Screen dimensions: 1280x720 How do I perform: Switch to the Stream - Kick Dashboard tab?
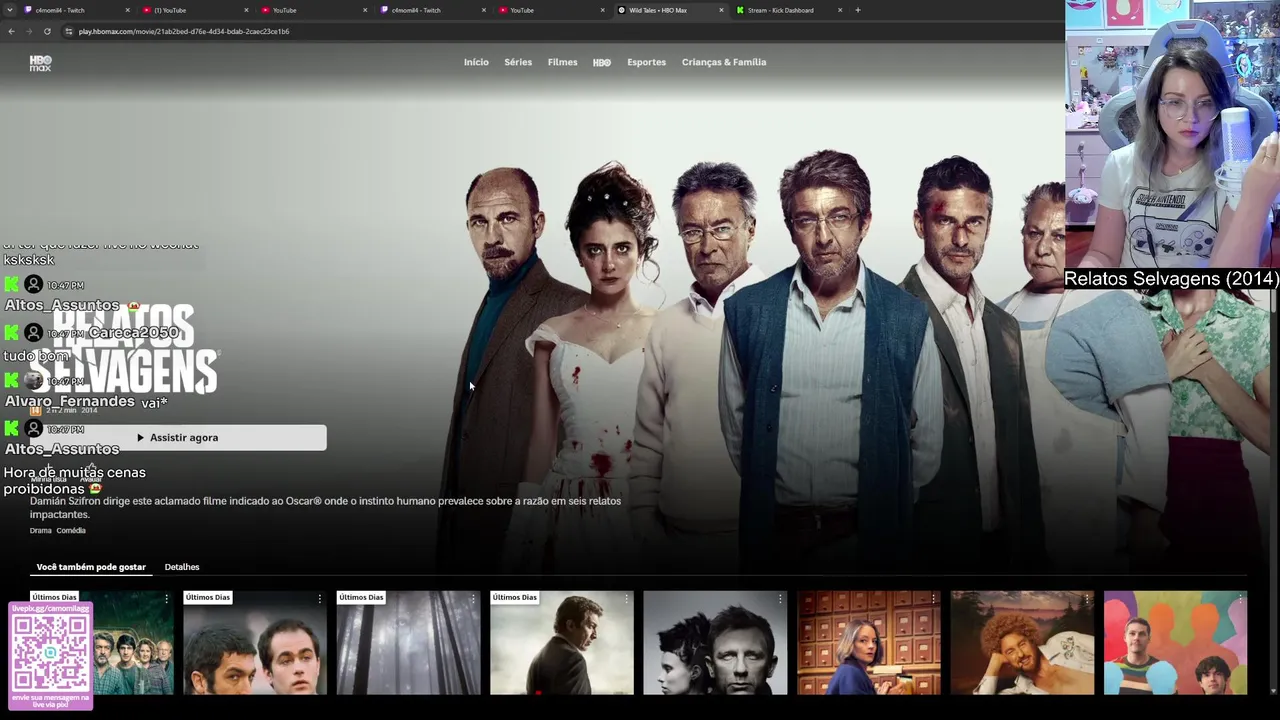[790, 10]
